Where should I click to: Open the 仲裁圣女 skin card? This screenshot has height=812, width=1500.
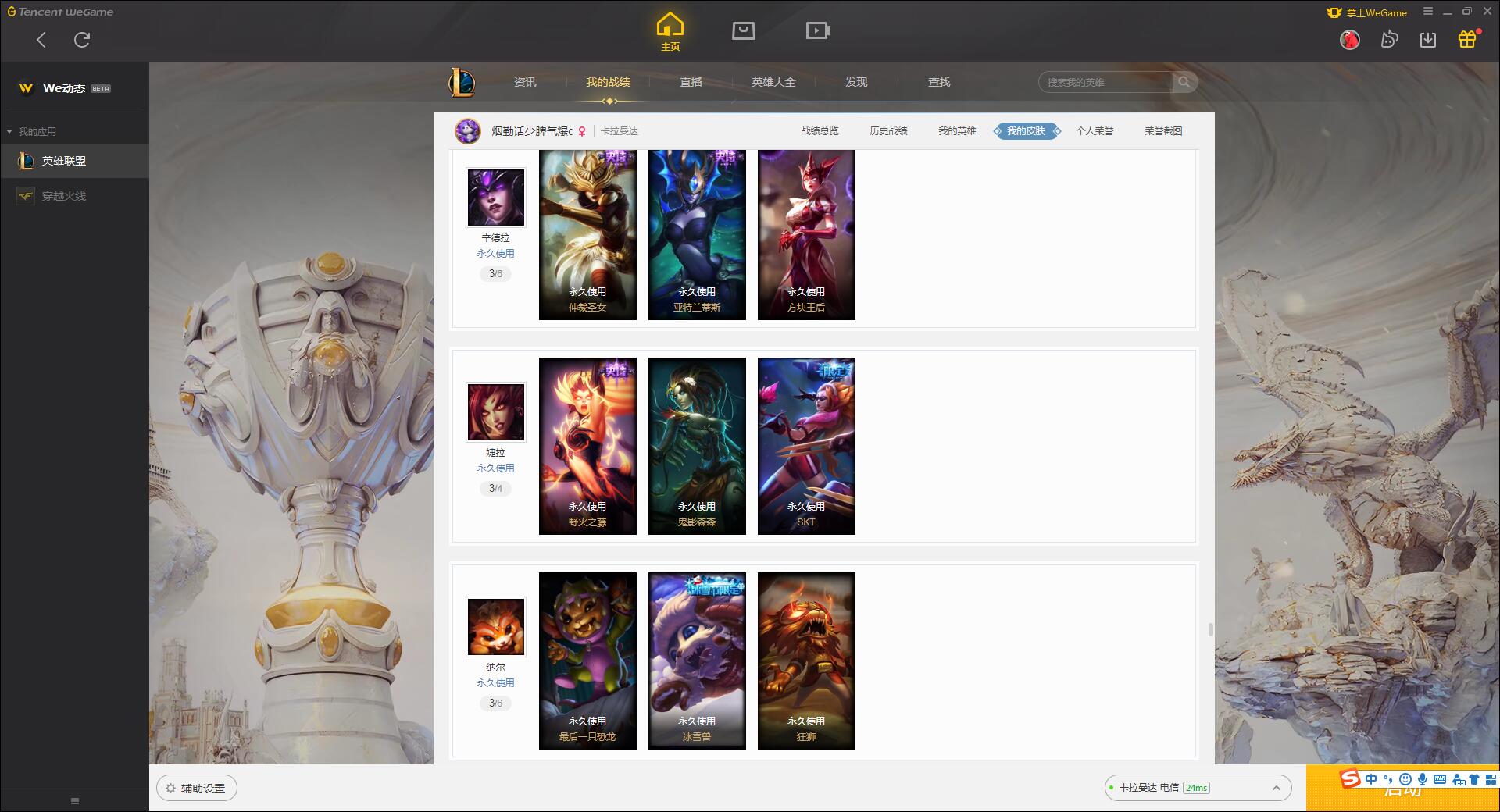pos(587,234)
